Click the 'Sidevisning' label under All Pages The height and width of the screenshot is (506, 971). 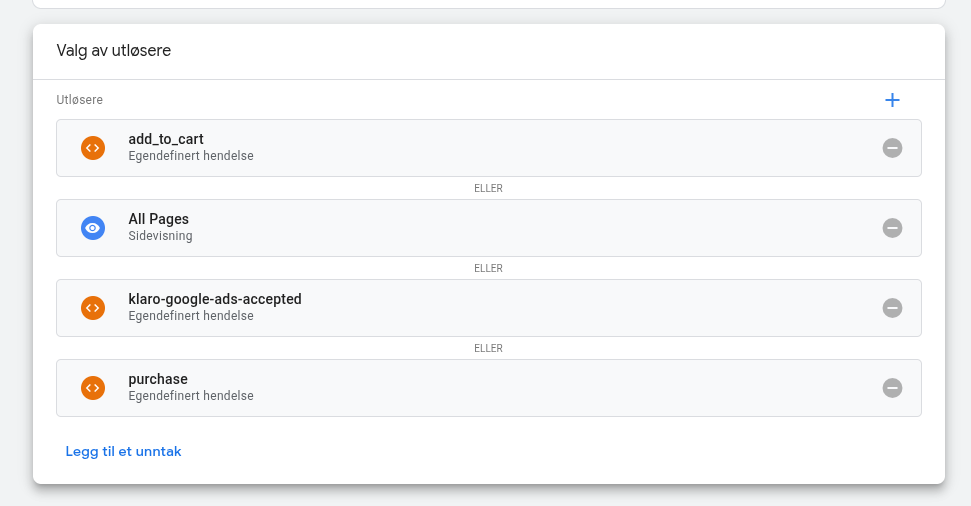160,236
